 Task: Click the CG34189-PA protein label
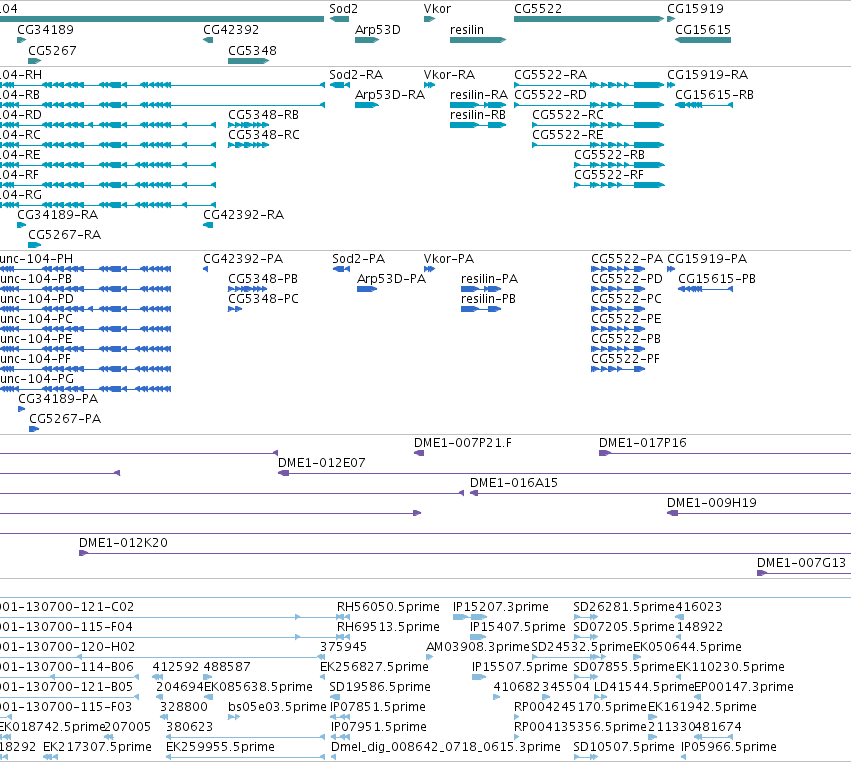[x=58, y=398]
